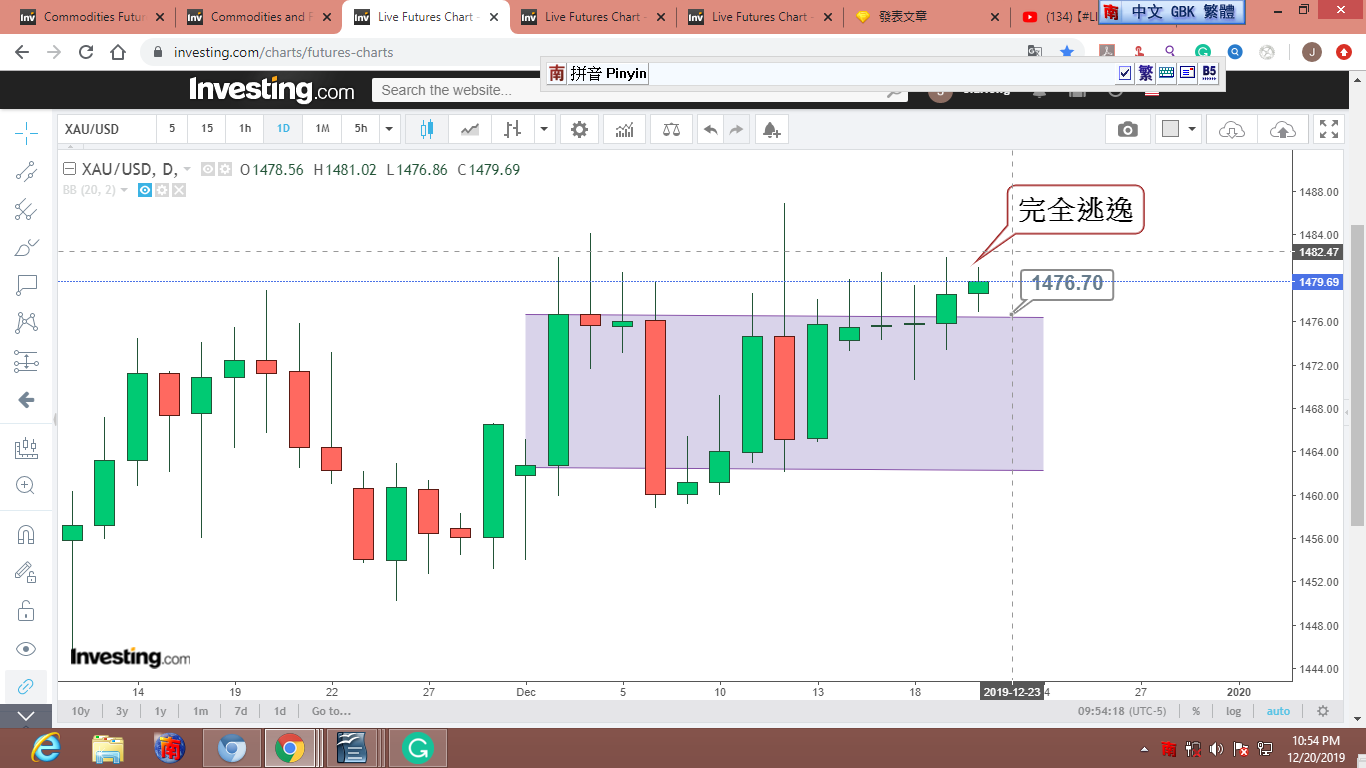Toggle fullscreen chart mode

[x=1329, y=129]
